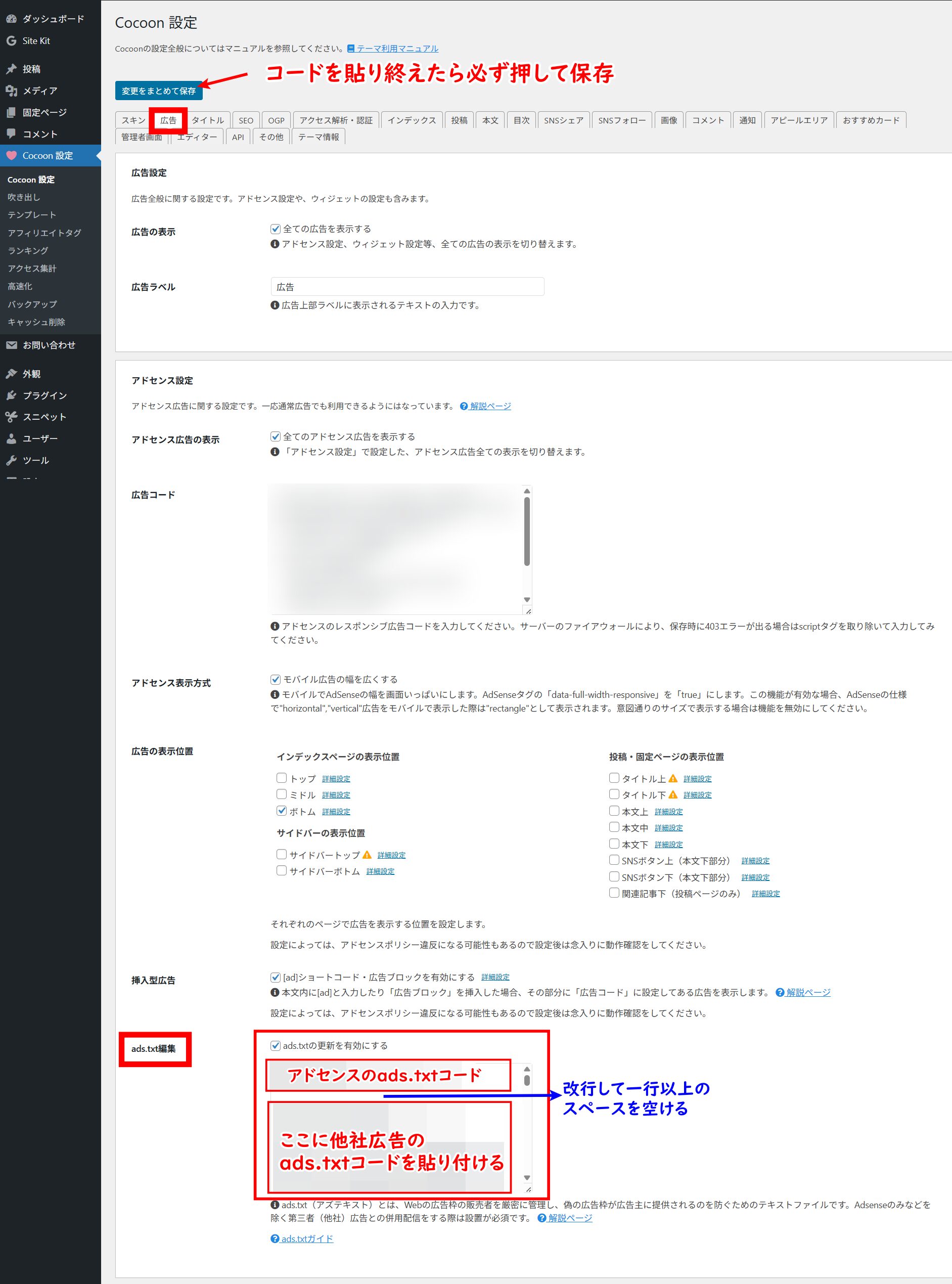Enable the トップ index position checkbox
952x1284 pixels.
tap(282, 778)
